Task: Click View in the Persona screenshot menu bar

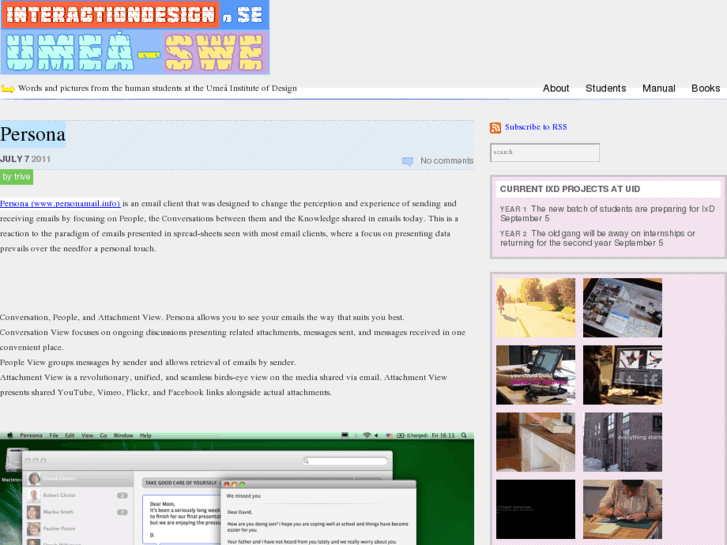Action: pyautogui.click(x=87, y=436)
